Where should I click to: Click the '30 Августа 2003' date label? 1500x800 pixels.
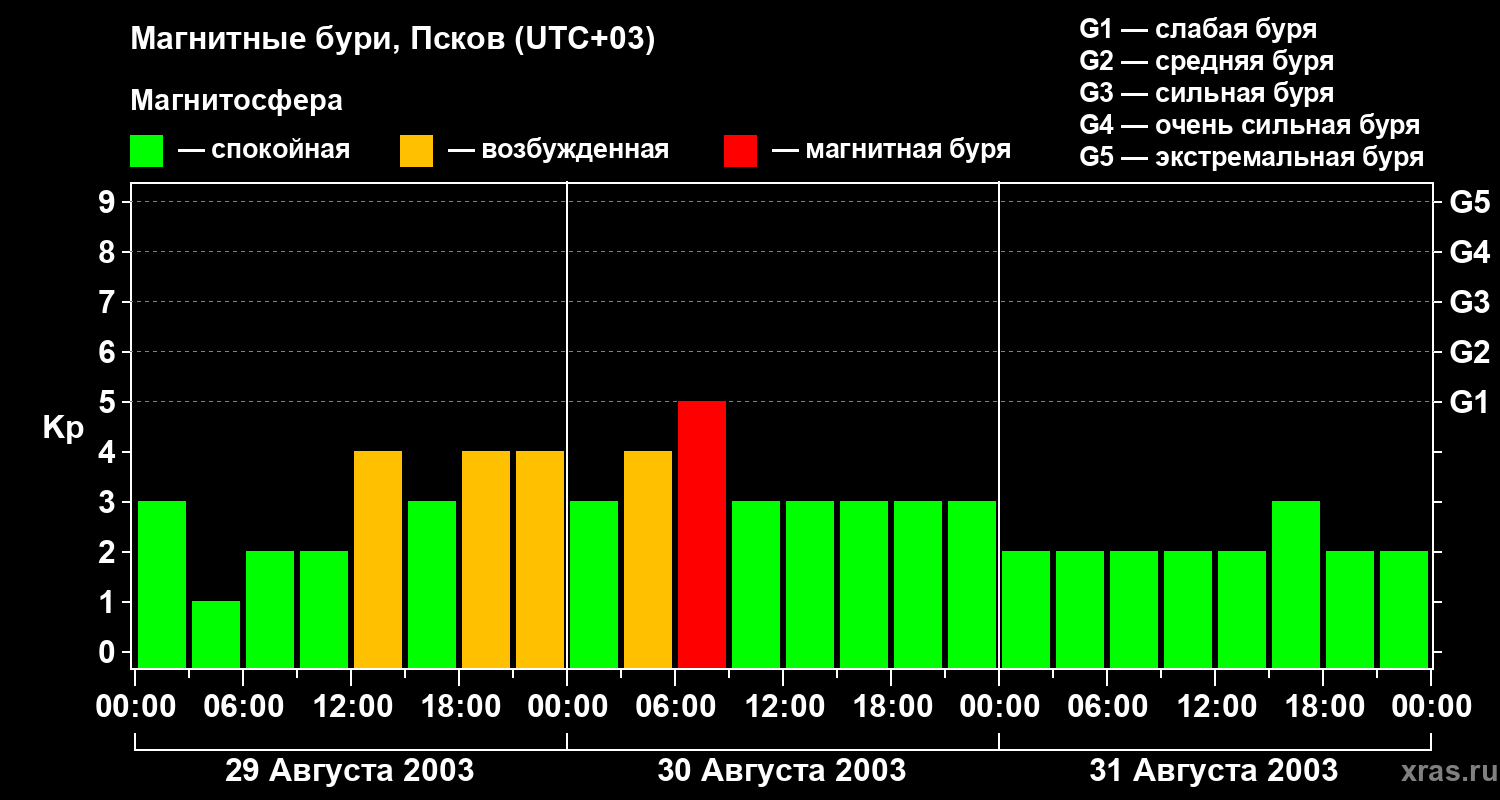coord(781,771)
